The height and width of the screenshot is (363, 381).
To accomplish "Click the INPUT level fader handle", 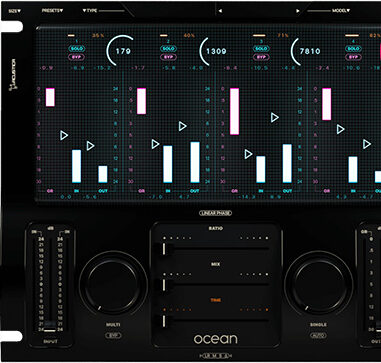I will [50, 331].
